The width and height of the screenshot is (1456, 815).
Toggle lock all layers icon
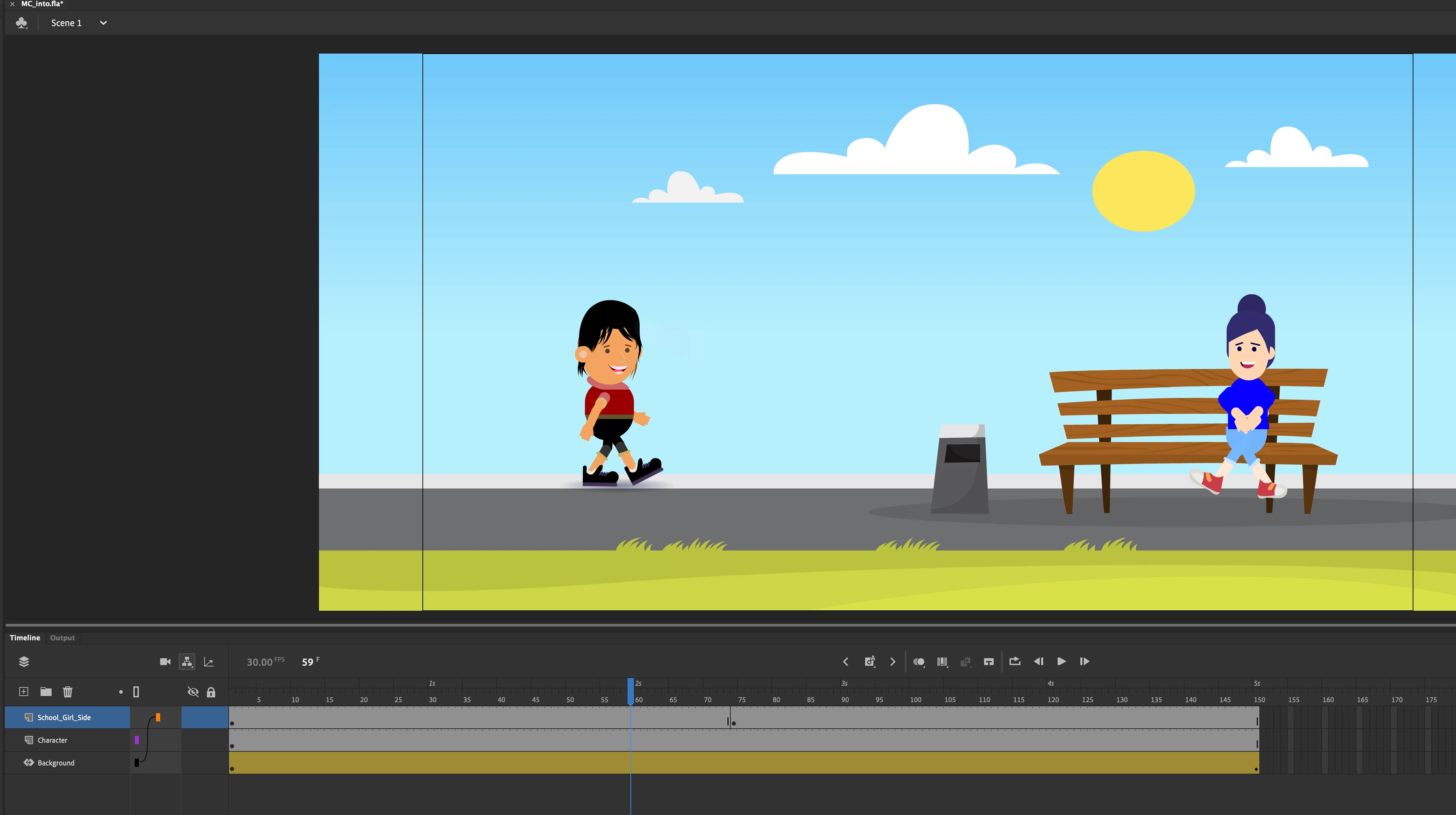pyautogui.click(x=211, y=692)
